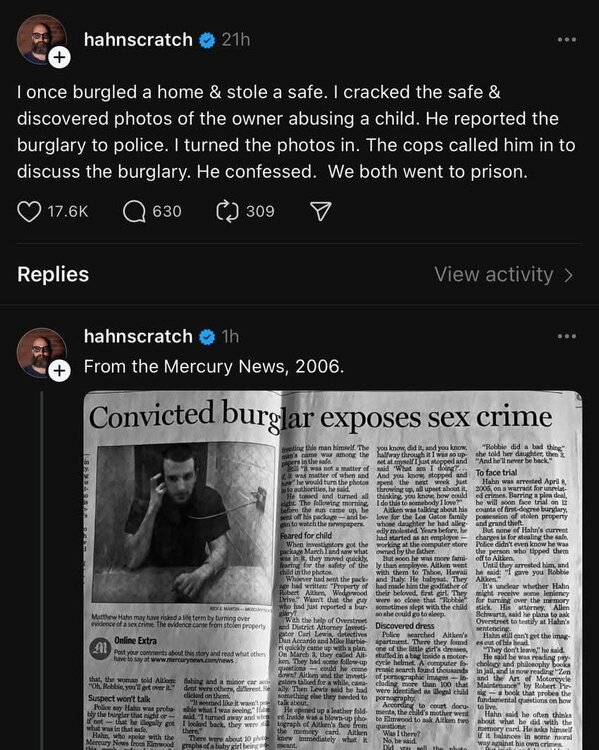Screen dimensions: 599x750
Task: View the reply profile picture
Action: 41,353
